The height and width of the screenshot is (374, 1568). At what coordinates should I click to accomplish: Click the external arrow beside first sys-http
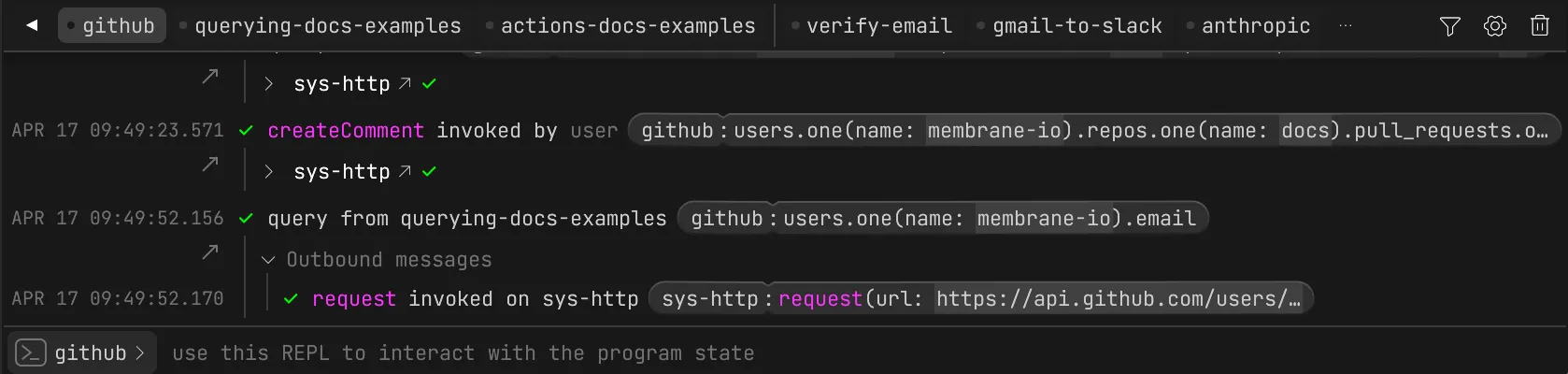point(405,84)
